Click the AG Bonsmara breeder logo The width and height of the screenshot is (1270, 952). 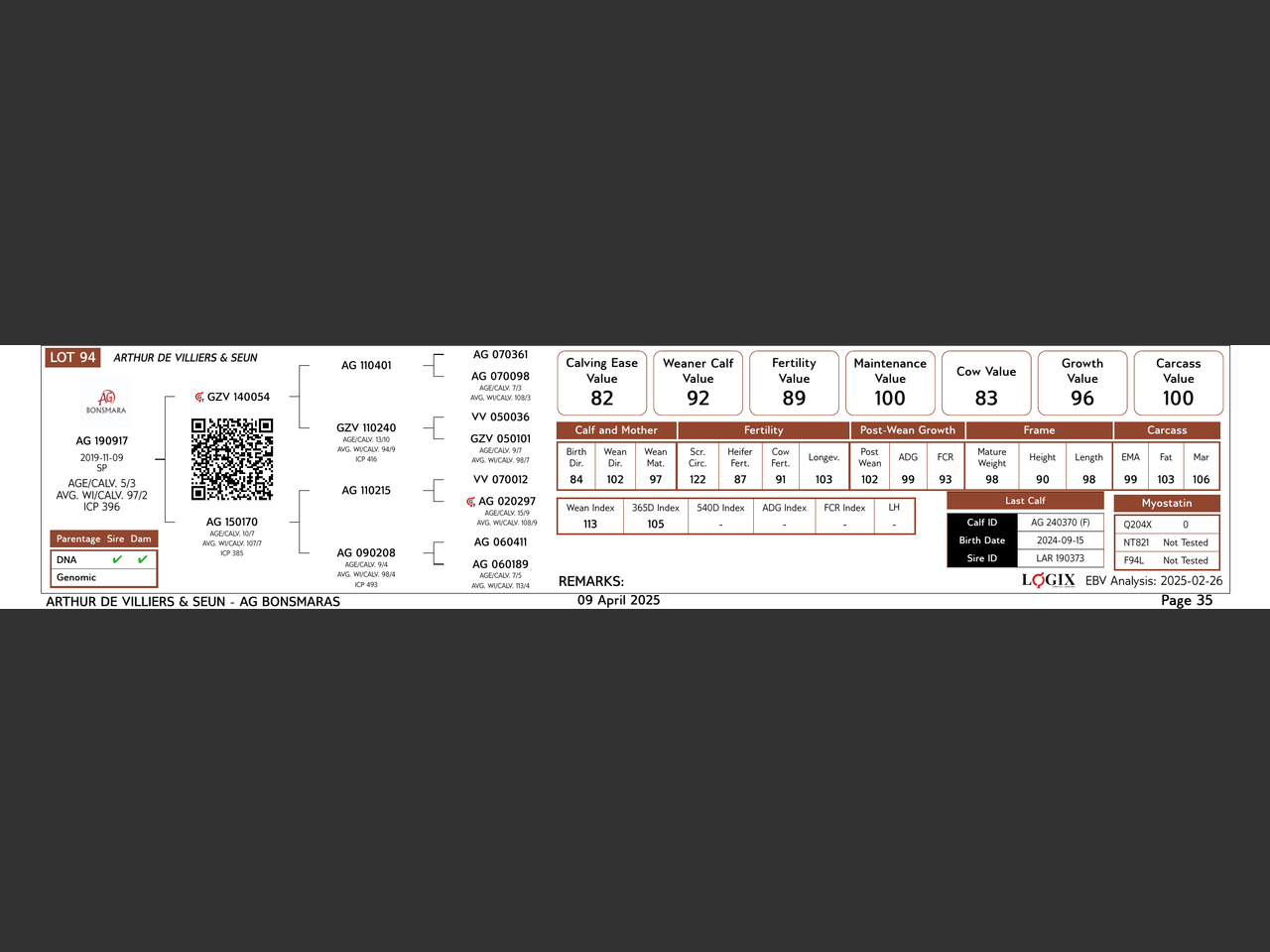106,401
